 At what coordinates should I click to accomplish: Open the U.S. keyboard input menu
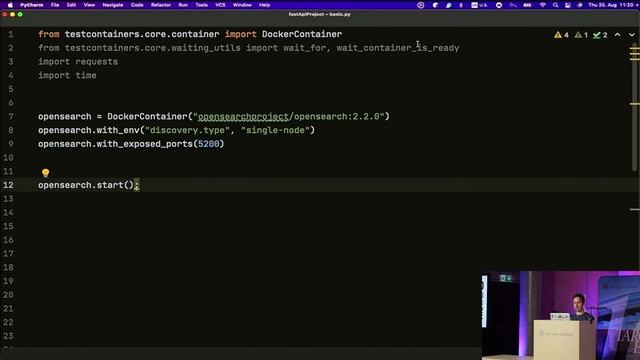pos(480,5)
